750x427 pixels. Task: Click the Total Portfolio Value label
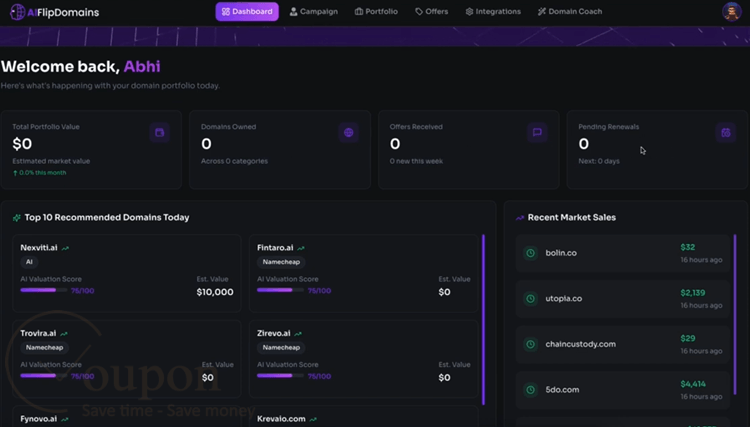point(46,127)
